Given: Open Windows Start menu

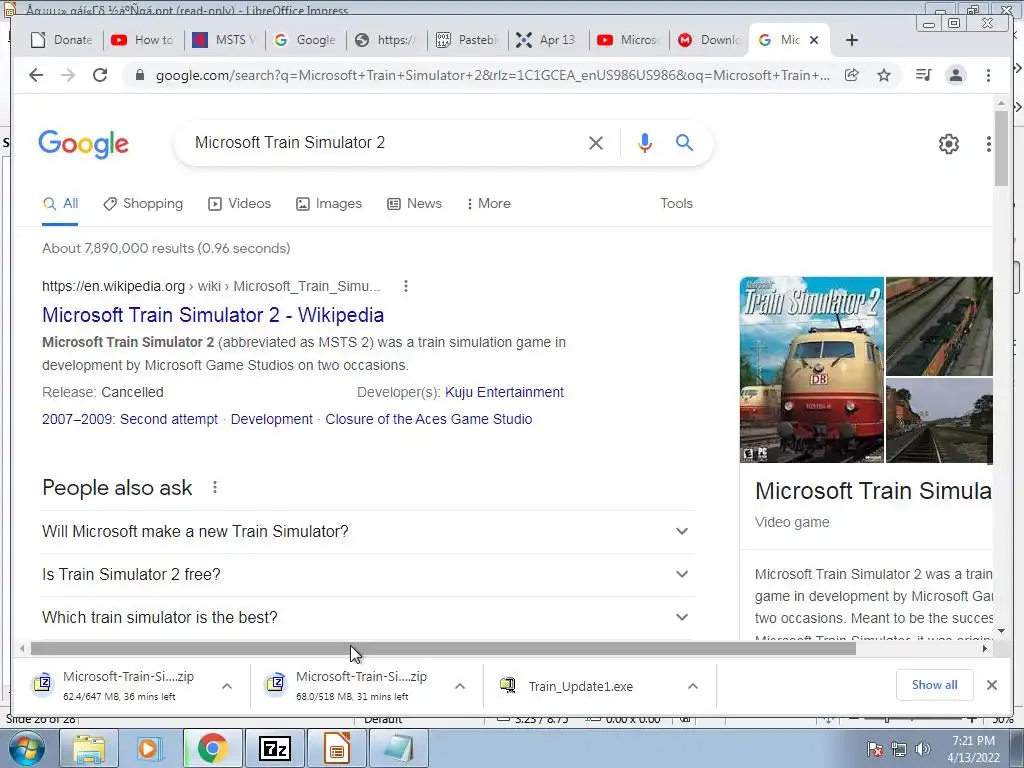Looking at the screenshot, I should tap(26, 748).
